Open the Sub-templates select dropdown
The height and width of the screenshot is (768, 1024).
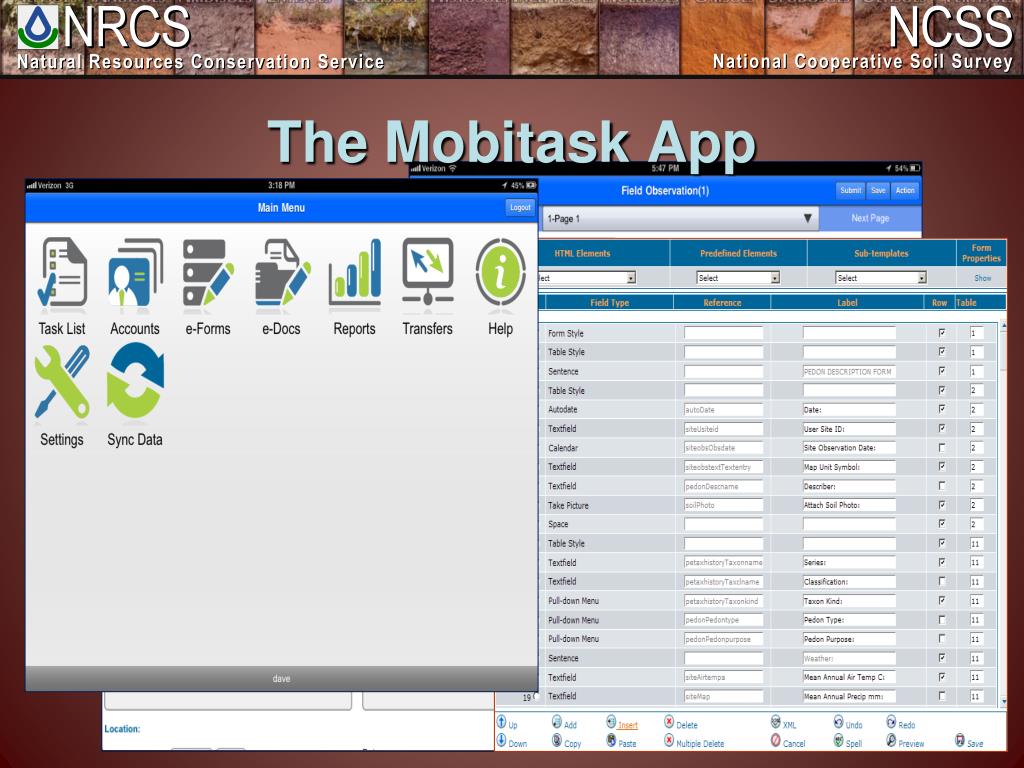(x=881, y=278)
